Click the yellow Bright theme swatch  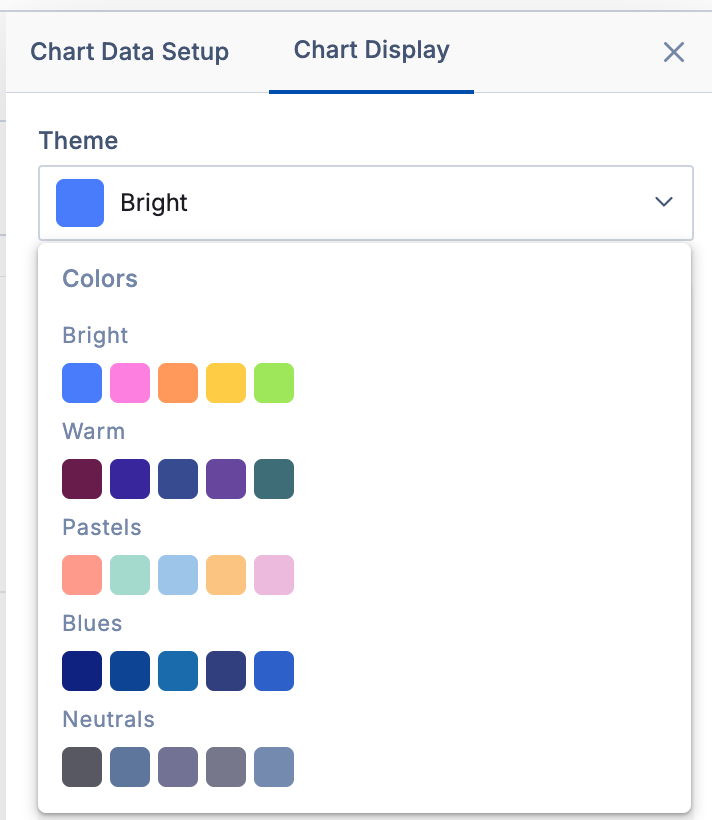point(226,383)
